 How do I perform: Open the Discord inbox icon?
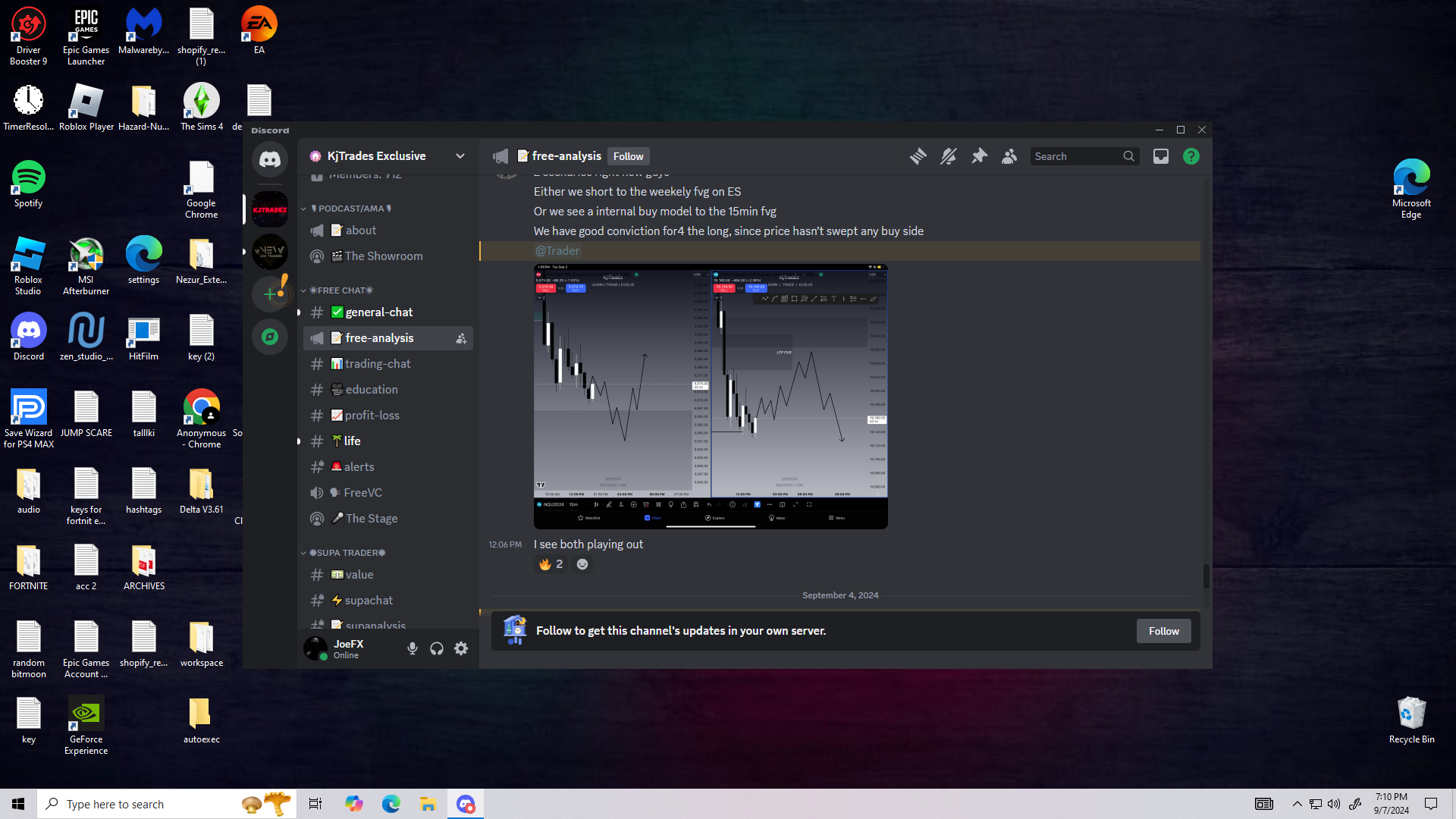[x=1160, y=156]
